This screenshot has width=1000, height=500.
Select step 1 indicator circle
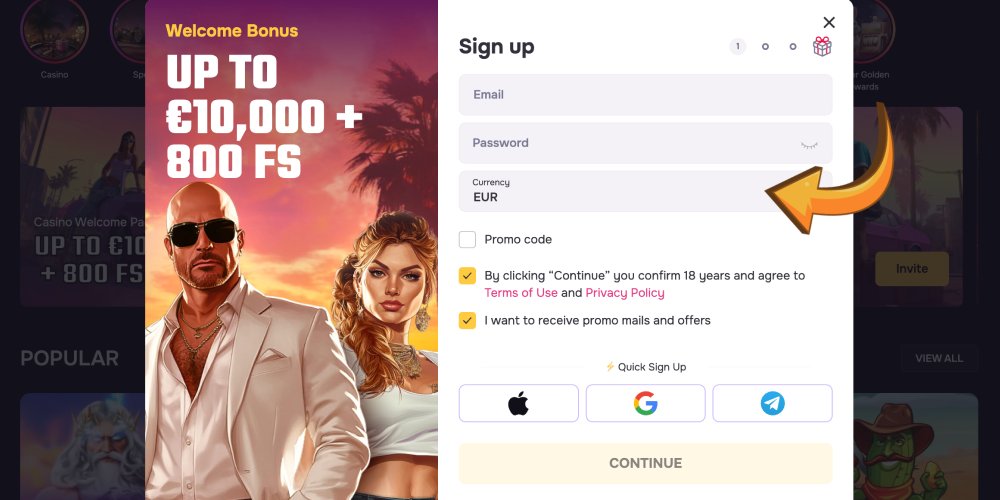[737, 47]
